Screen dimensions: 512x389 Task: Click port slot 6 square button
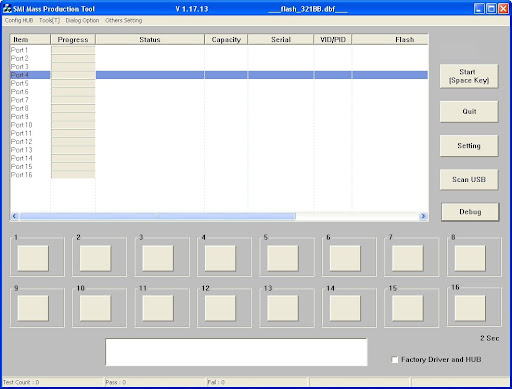click(x=345, y=258)
